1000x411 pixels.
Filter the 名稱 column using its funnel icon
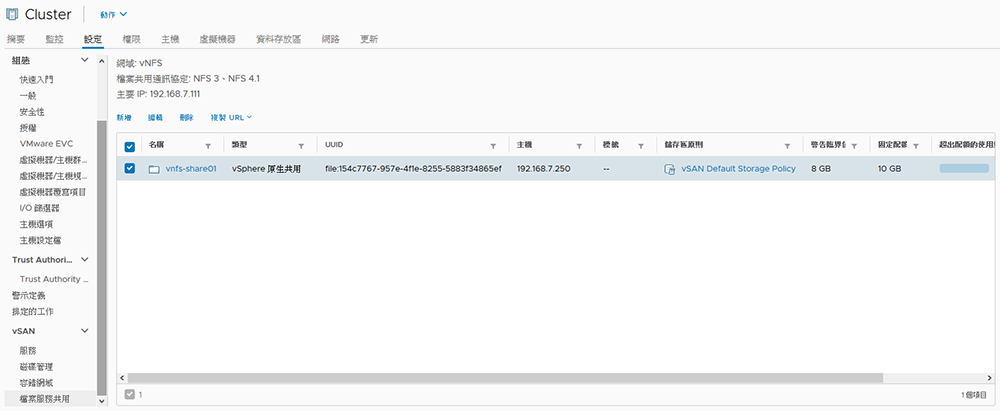tap(208, 146)
